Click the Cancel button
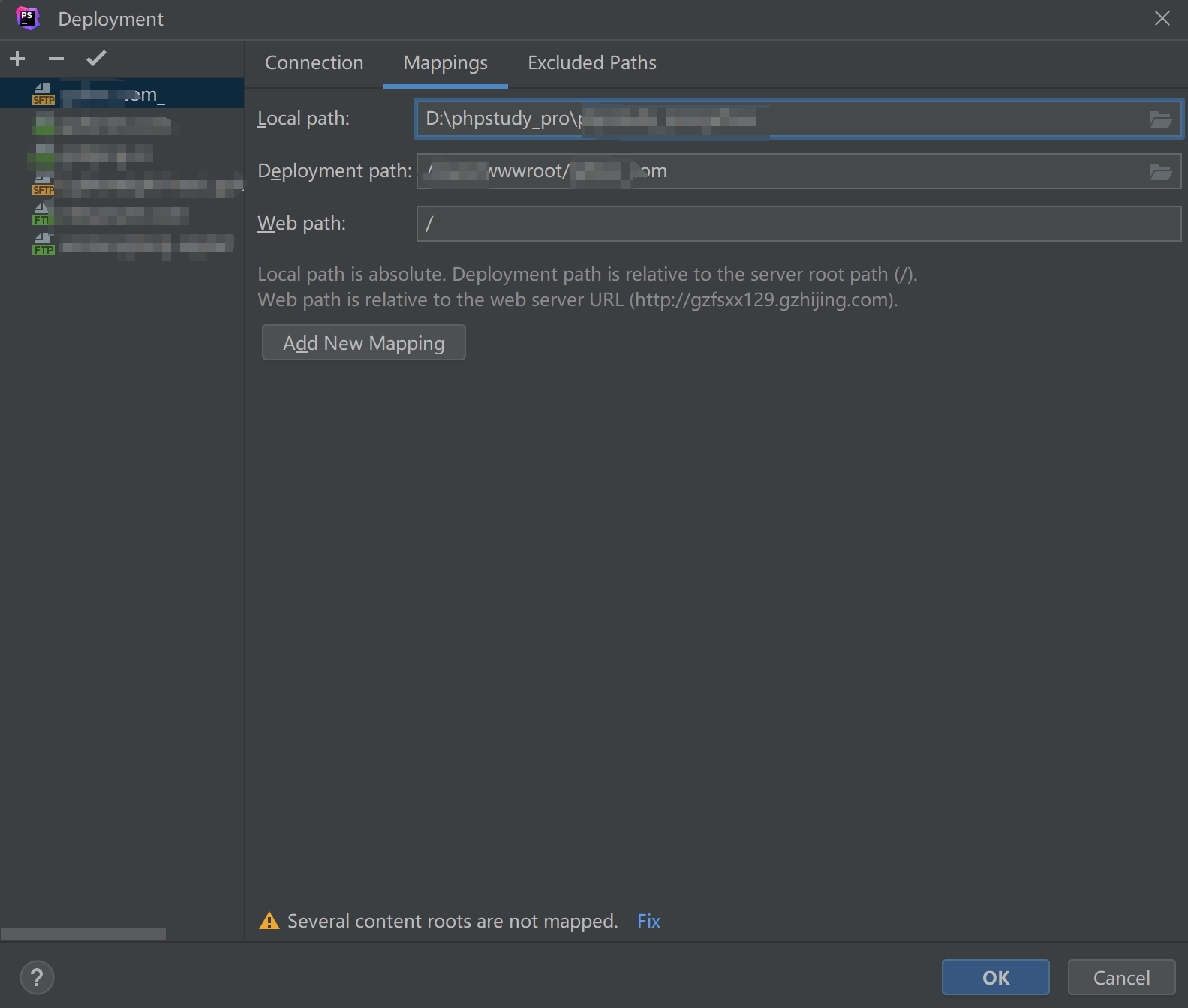Screen dimensions: 1188x1008 point(1121,977)
